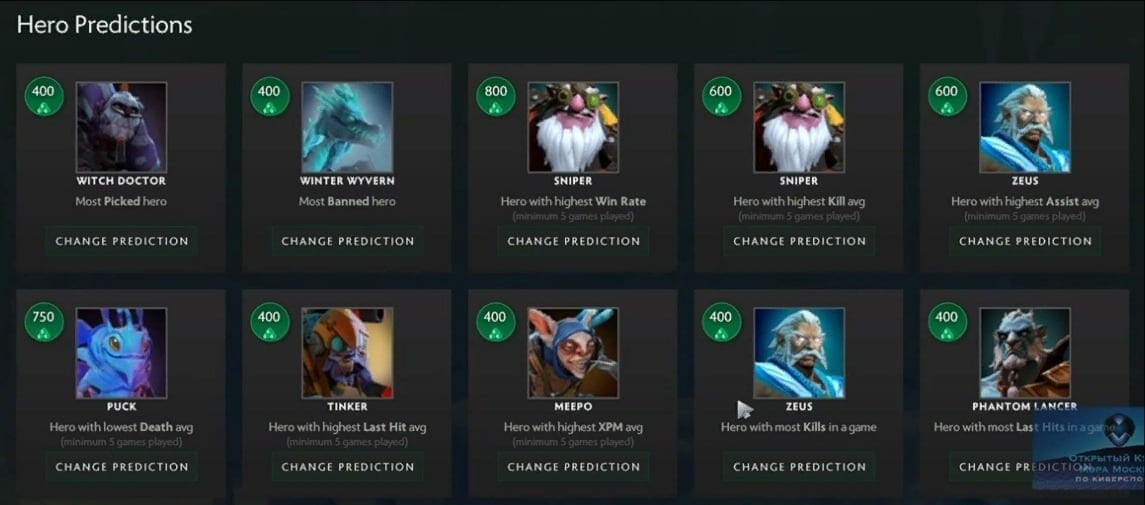Click the Meepo hero portrait
This screenshot has width=1145, height=505.
coord(573,352)
